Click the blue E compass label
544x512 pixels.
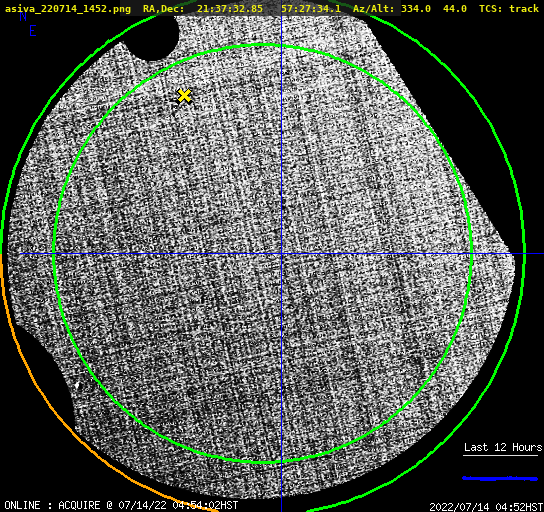pyautogui.click(x=33, y=31)
